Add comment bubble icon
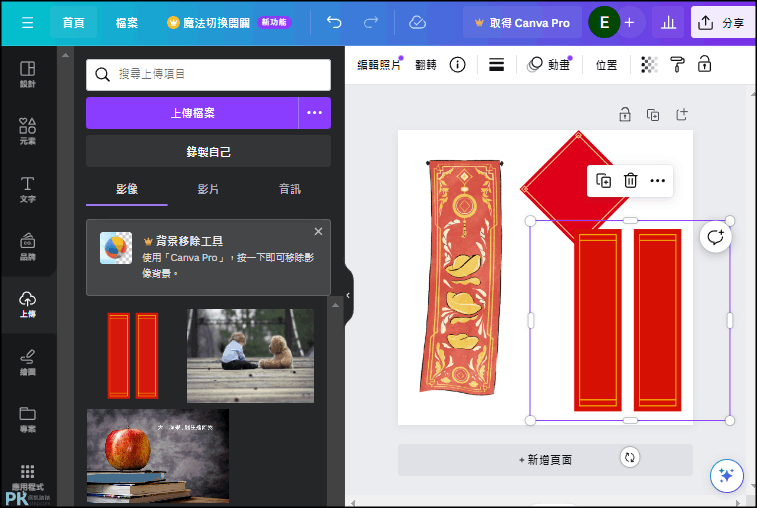Viewport: 757px width, 508px height. pos(715,237)
